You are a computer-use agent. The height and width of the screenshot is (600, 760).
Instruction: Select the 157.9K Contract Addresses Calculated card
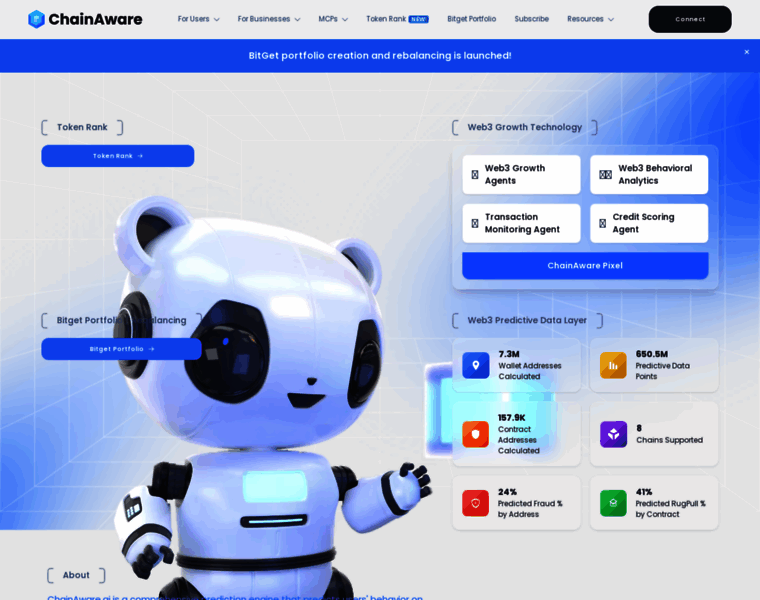tap(516, 434)
